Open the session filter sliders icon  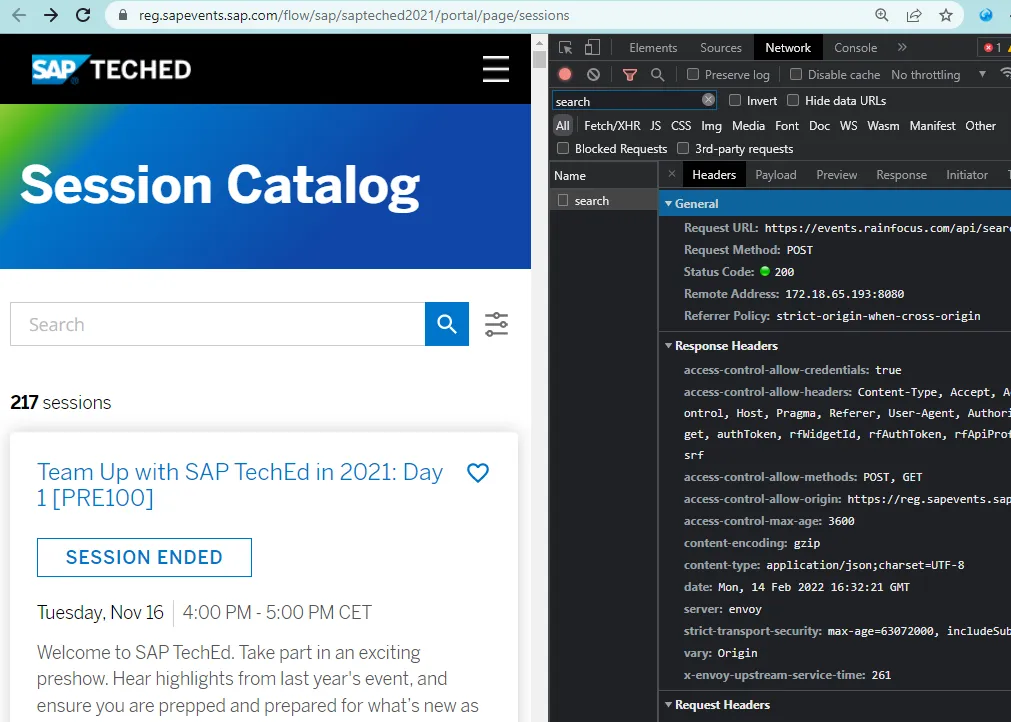496,324
